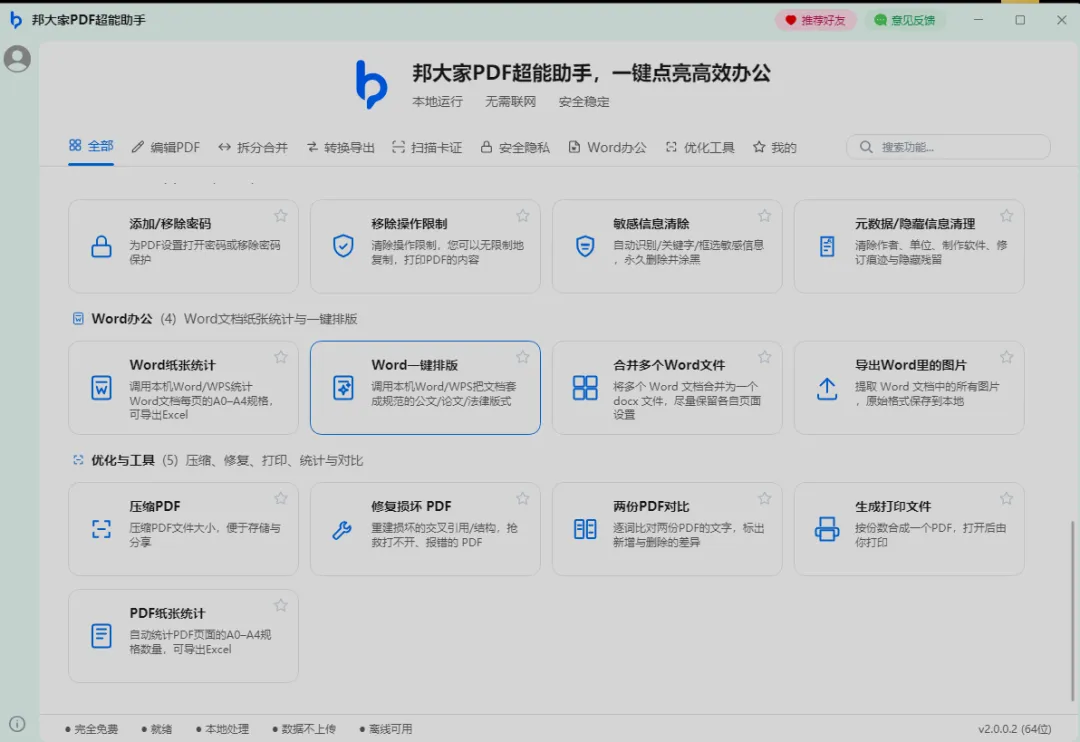Switch to the 编辑PDF tab
The height and width of the screenshot is (742, 1080).
165,147
